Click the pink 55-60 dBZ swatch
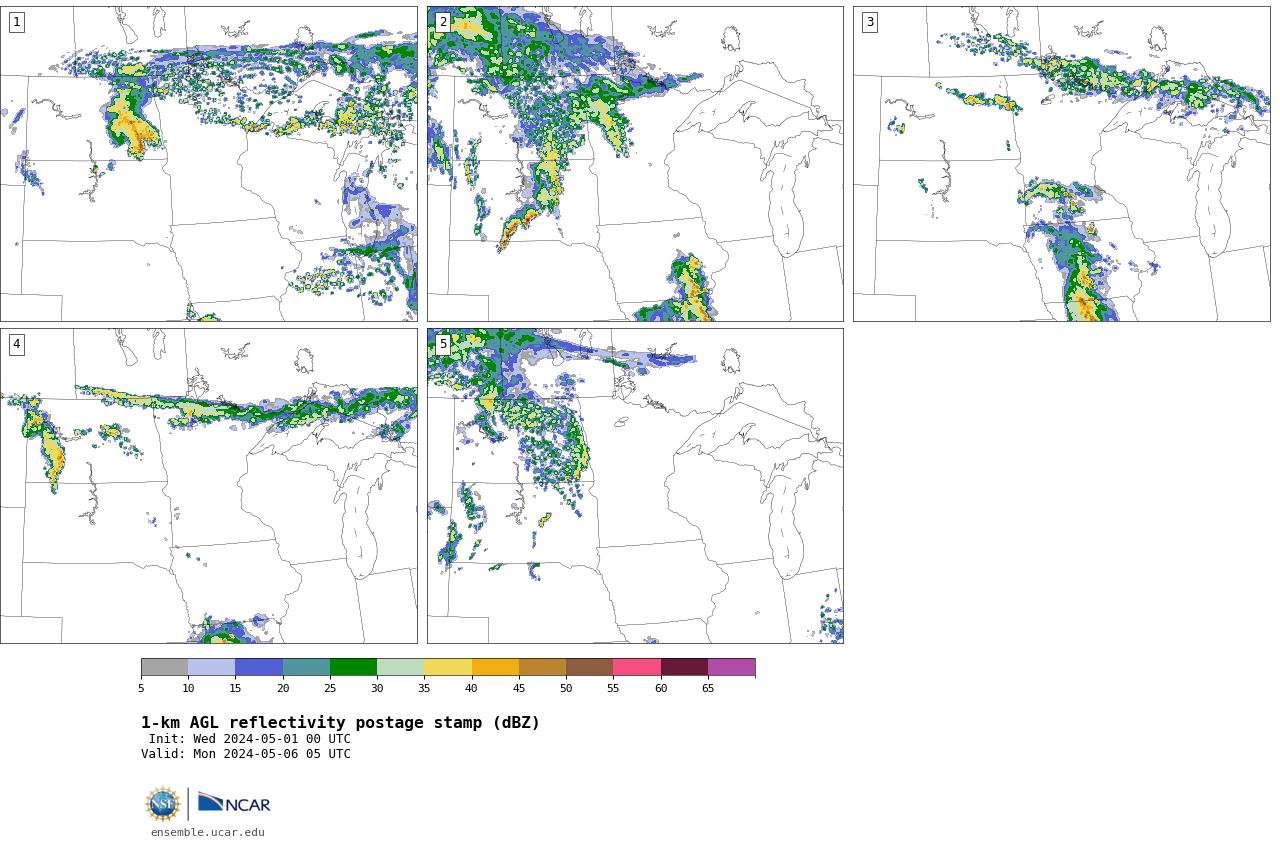The height and width of the screenshot is (844, 1280). pos(637,667)
